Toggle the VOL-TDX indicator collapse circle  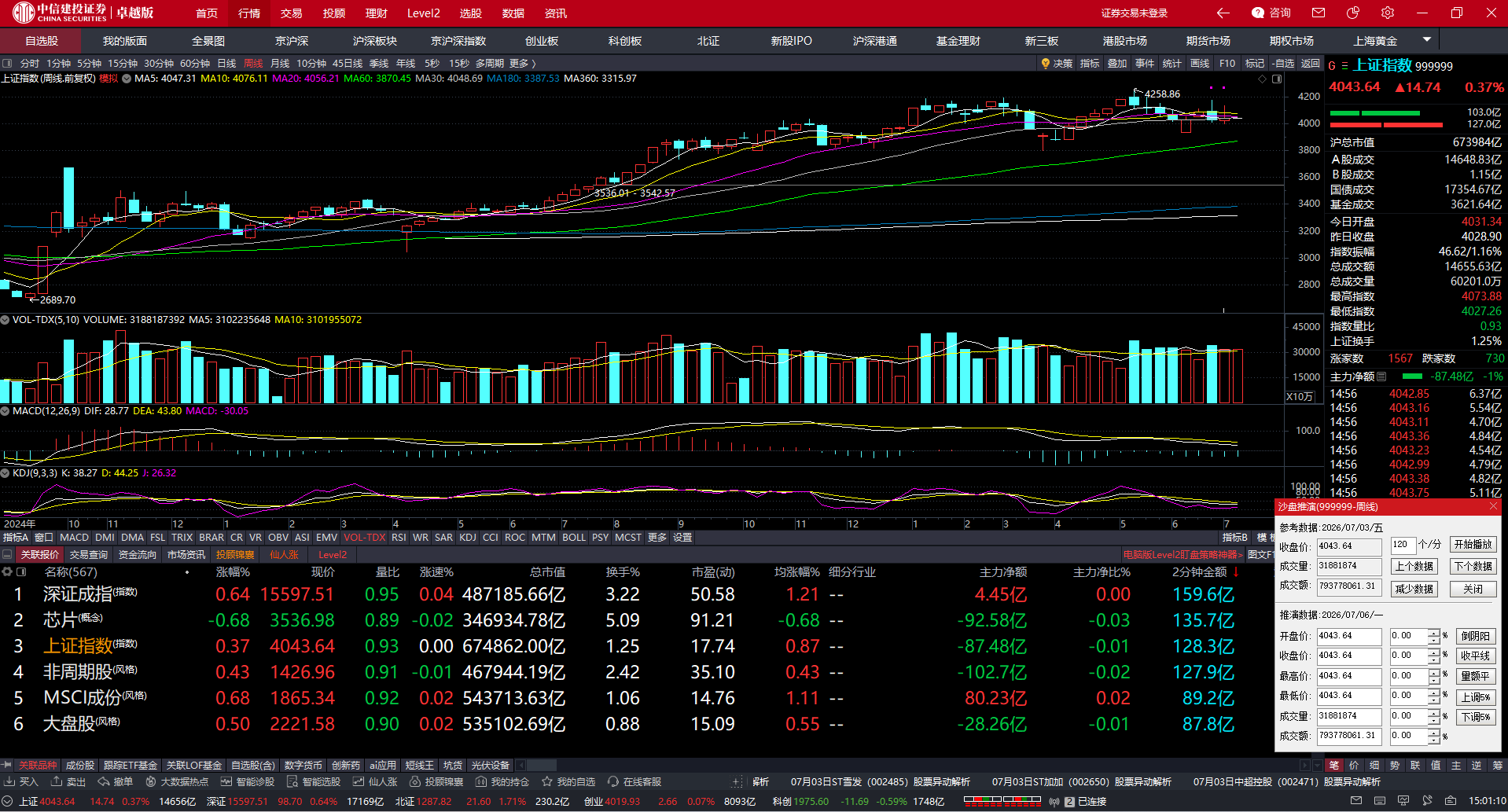tap(5, 320)
